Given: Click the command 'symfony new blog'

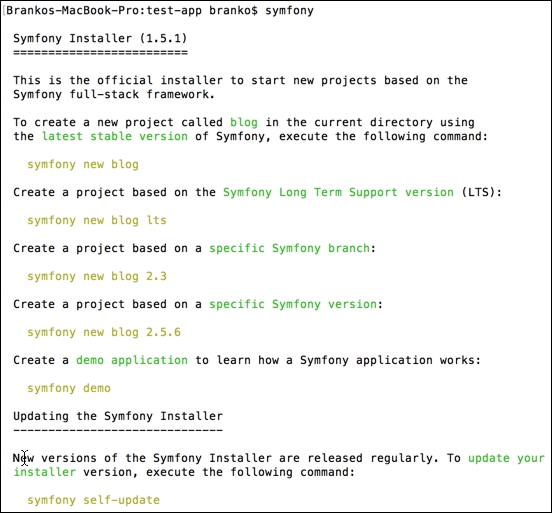Looking at the screenshot, I should (83, 164).
